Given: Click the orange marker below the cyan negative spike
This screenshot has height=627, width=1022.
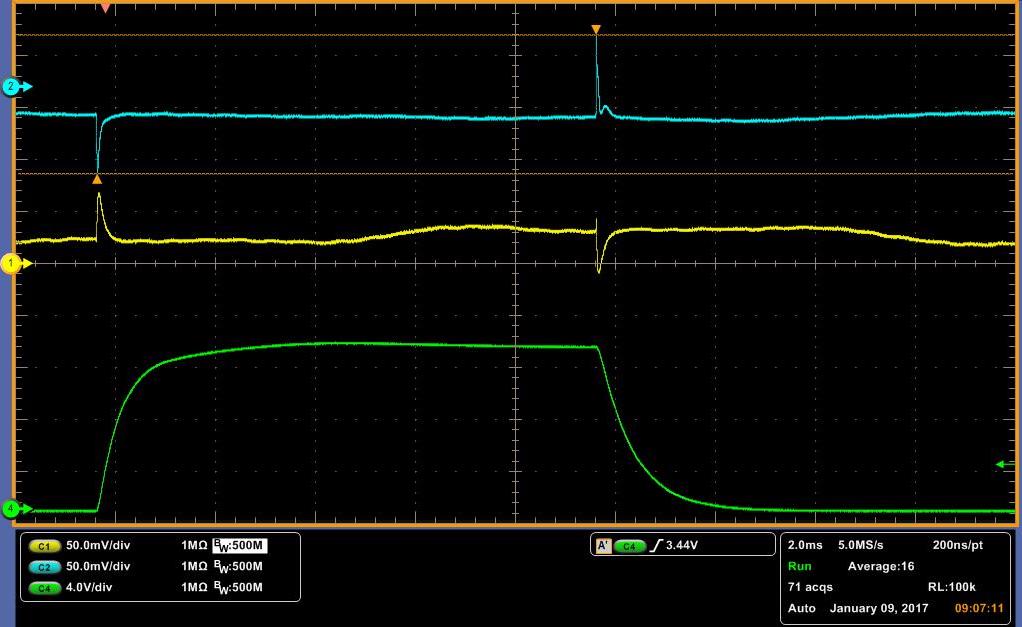Looking at the screenshot, I should (x=97, y=179).
